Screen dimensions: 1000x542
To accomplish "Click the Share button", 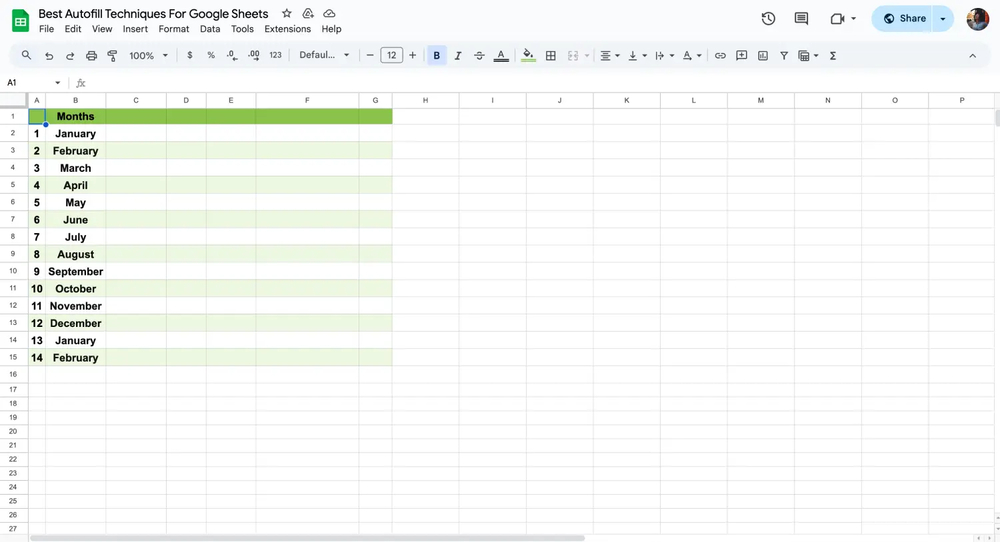I will tap(904, 18).
